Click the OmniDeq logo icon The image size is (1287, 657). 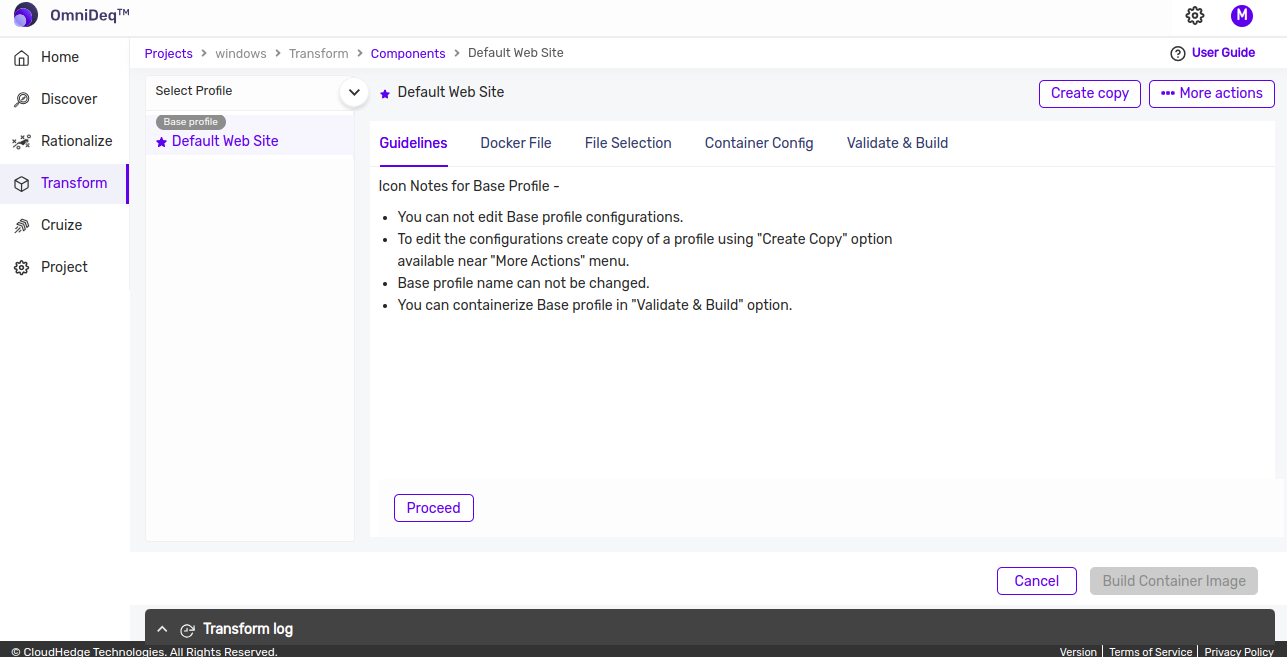pos(26,15)
